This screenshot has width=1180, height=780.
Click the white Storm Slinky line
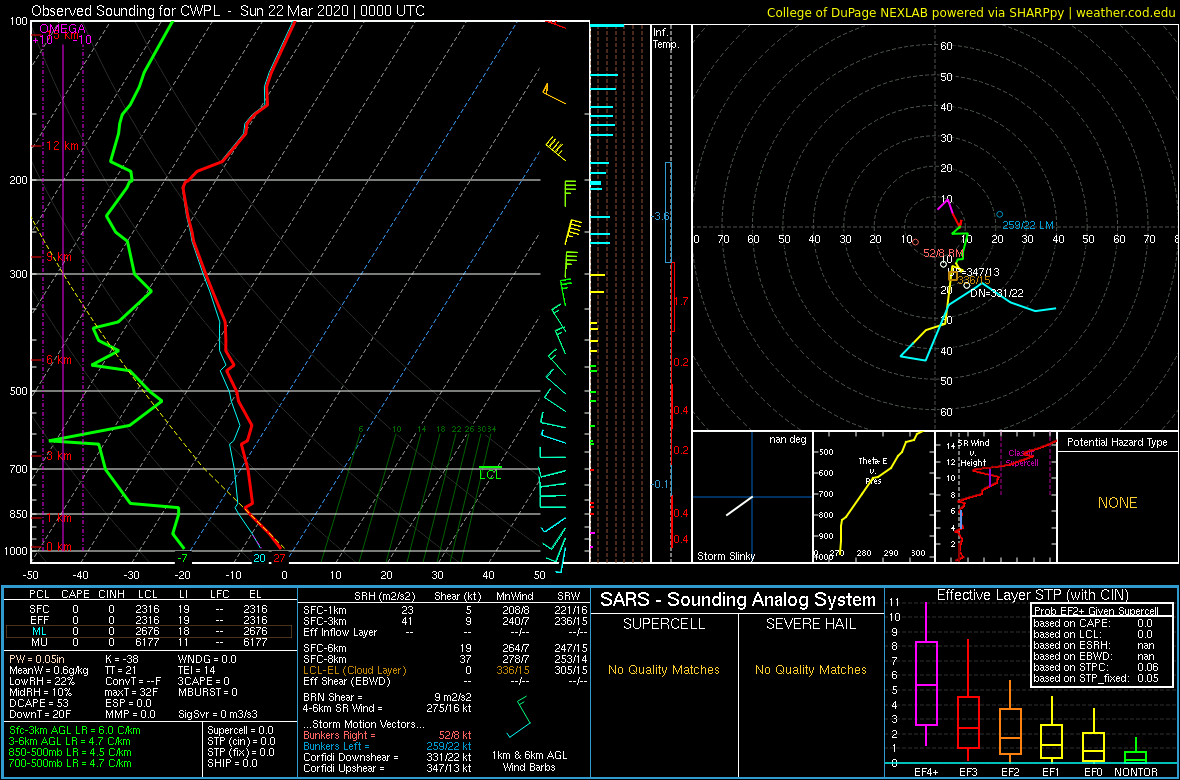pos(740,506)
